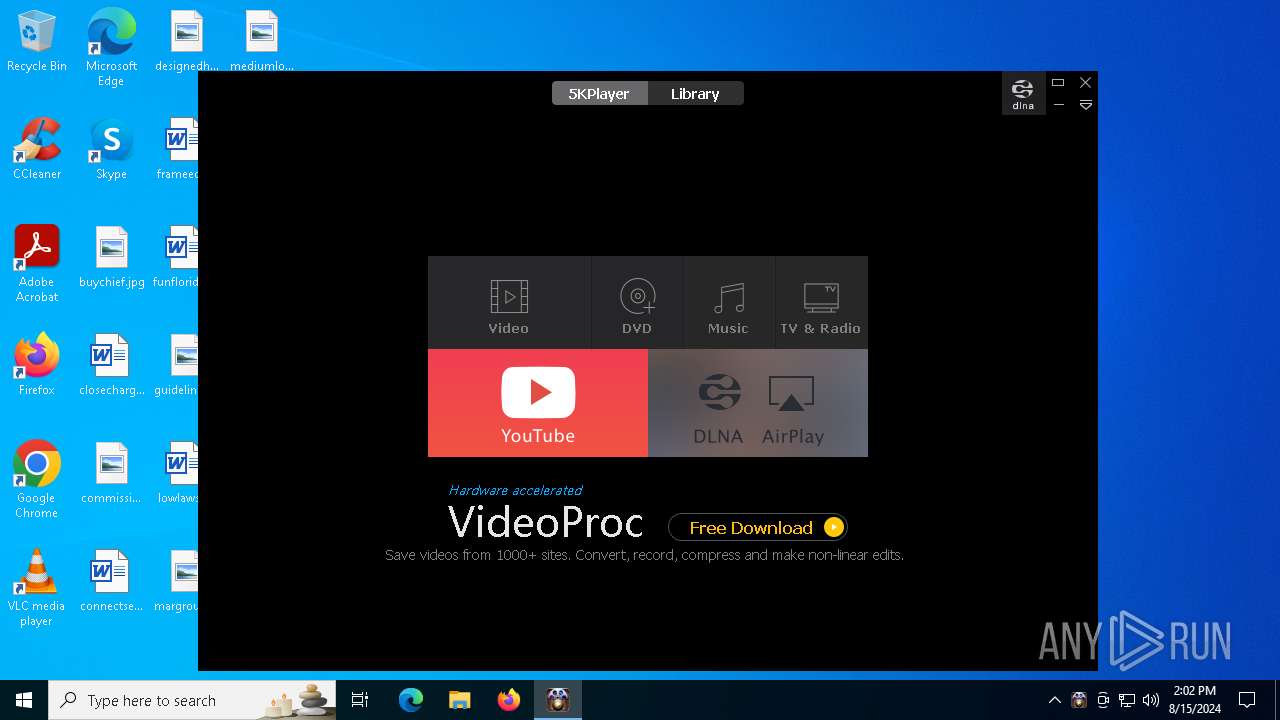This screenshot has height=720, width=1280.
Task: Open Firefox from the taskbar
Action: (509, 700)
